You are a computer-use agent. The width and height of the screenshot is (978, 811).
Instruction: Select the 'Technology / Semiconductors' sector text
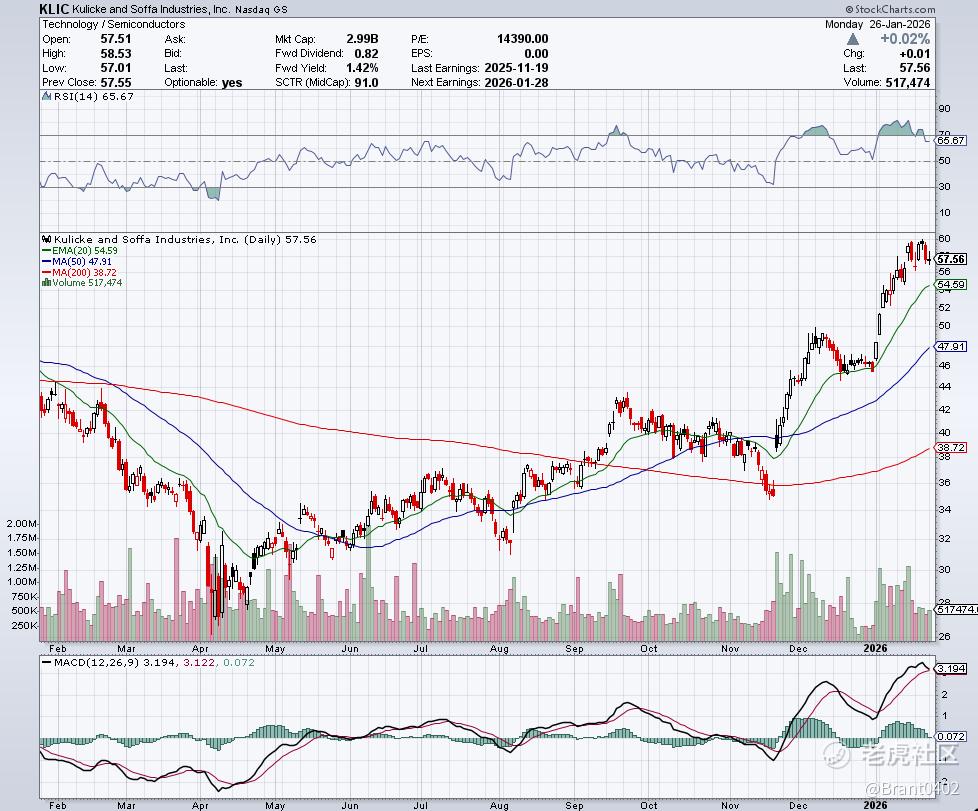[x=114, y=24]
